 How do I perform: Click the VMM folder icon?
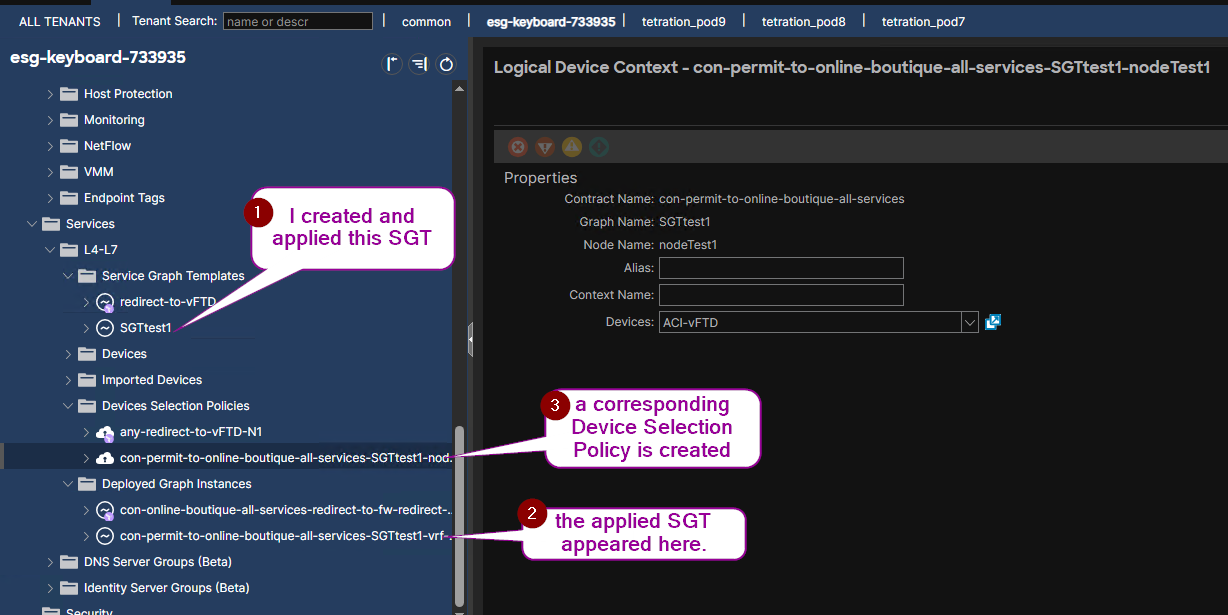[x=69, y=172]
